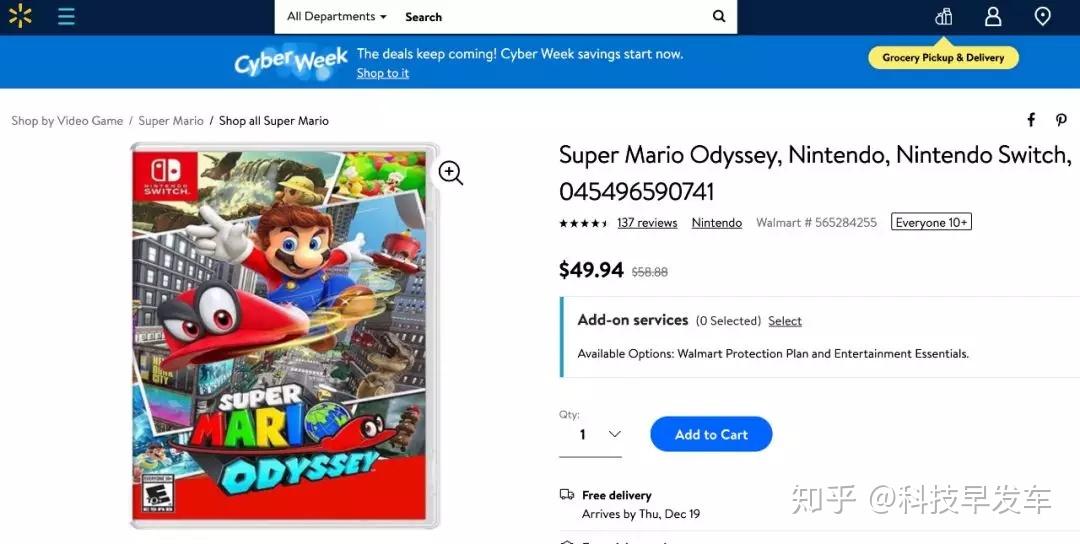Screen dimensions: 1080x544
Task: Open the 137 reviews link
Action: [647, 222]
